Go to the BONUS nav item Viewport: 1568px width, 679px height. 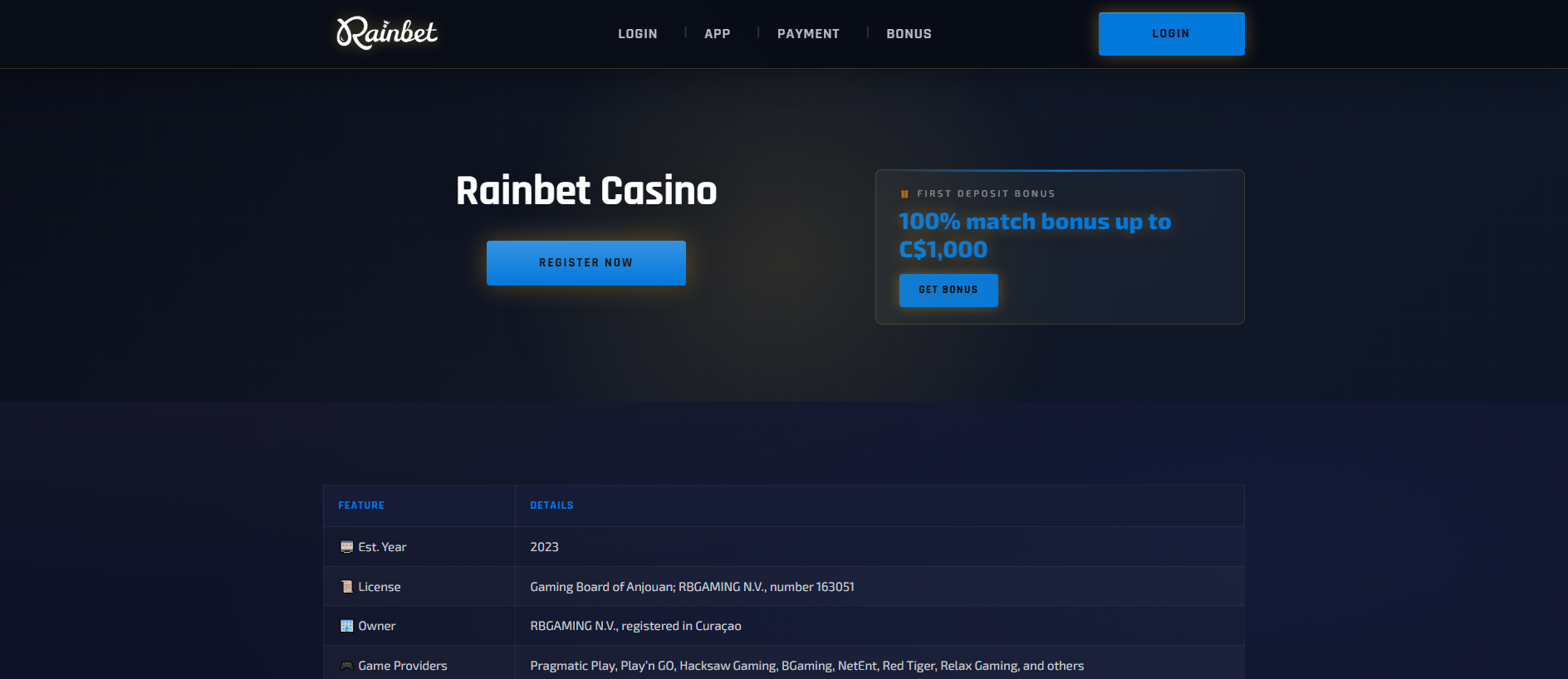(909, 34)
